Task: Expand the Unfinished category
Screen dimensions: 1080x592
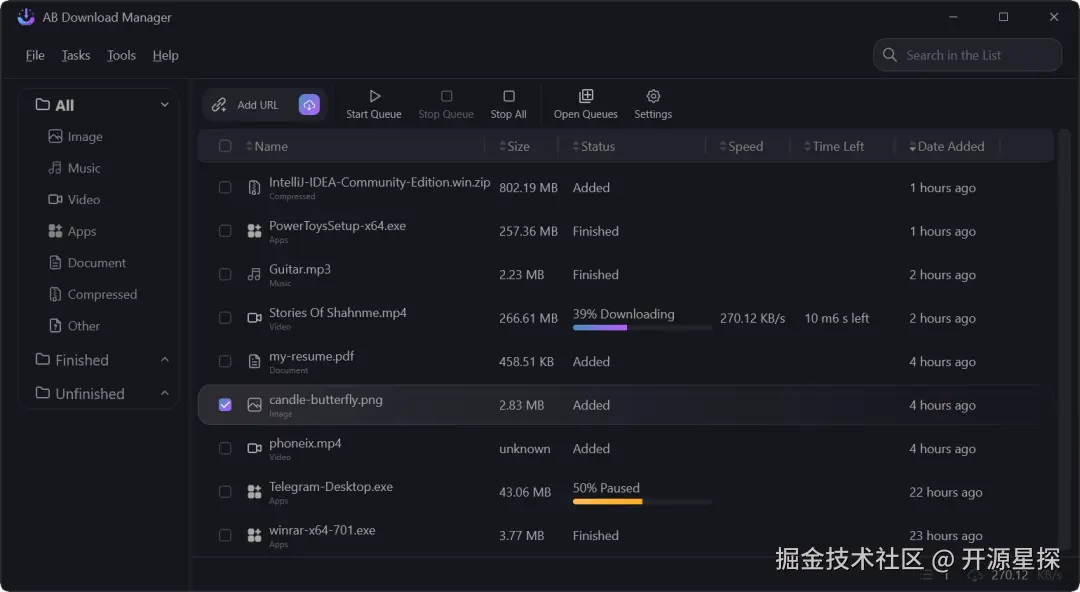Action: coord(165,394)
